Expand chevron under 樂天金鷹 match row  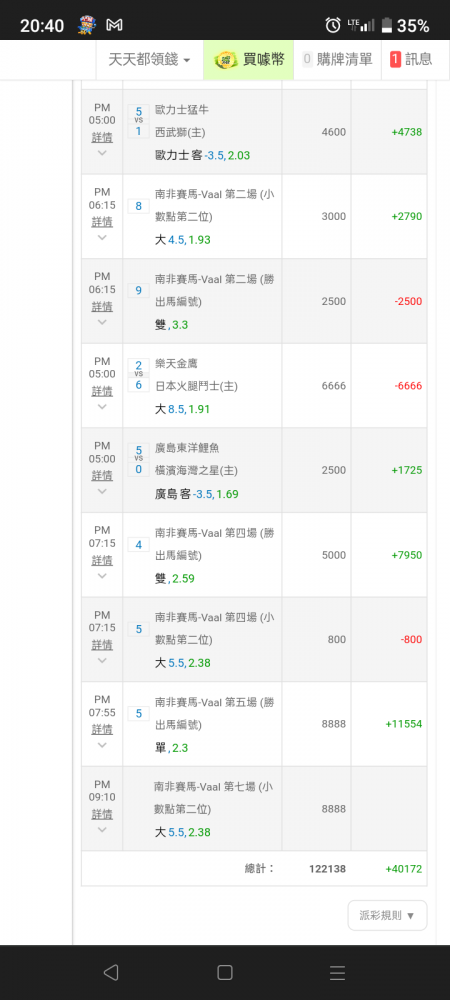102,407
